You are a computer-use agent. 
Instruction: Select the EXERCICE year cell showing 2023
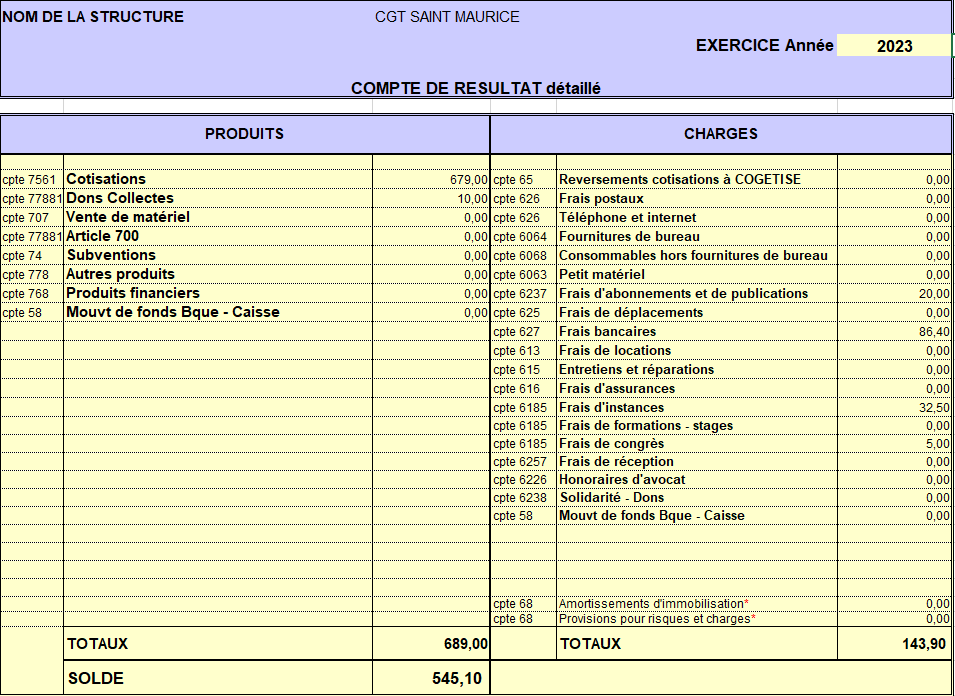893,46
